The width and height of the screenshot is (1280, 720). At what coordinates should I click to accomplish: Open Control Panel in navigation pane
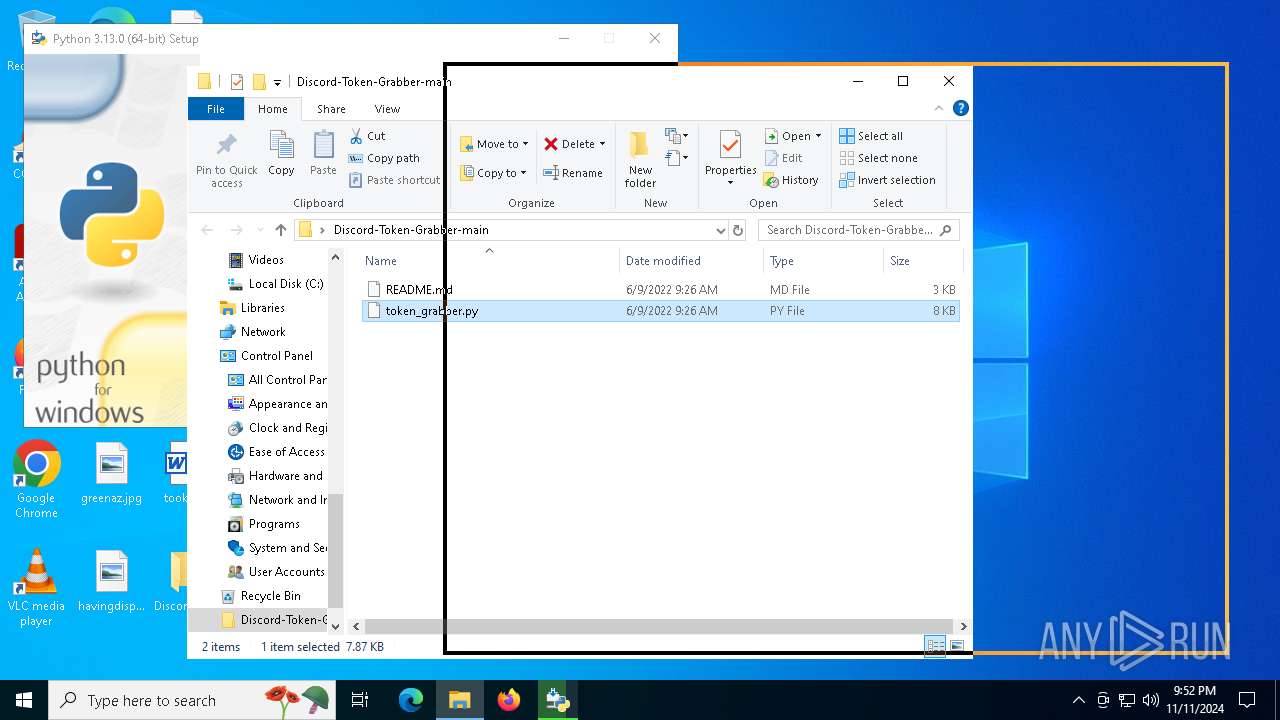click(267, 356)
